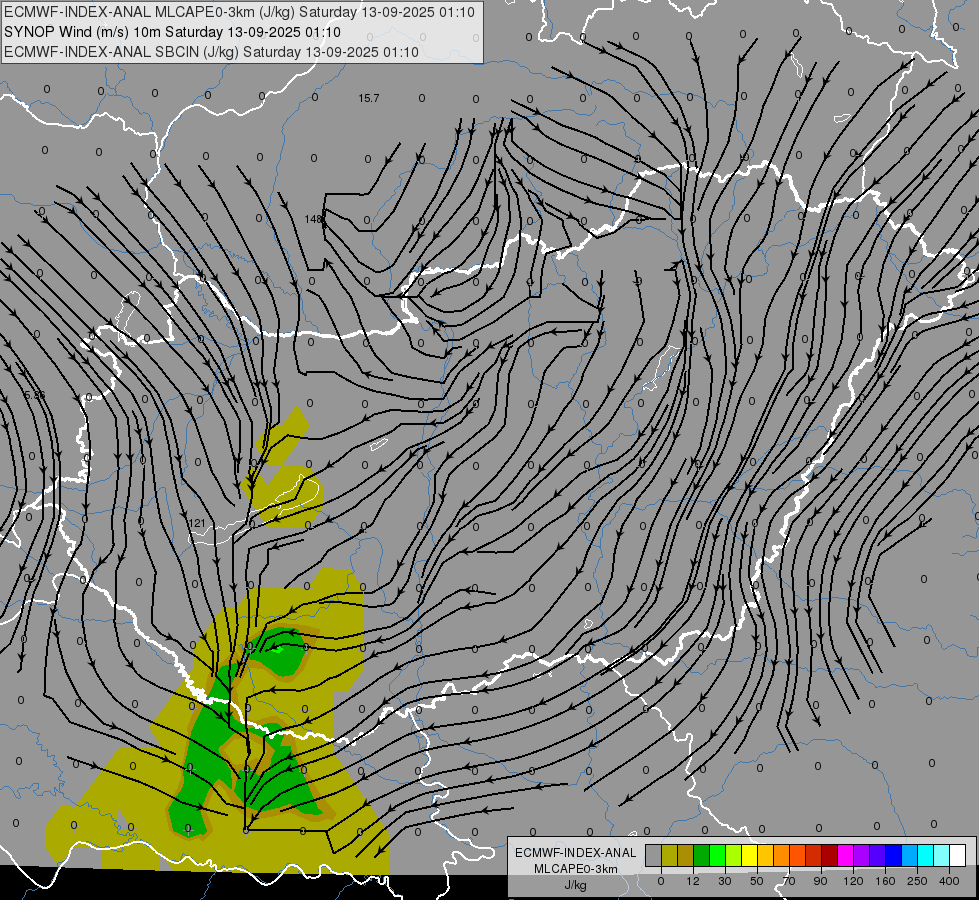Image resolution: width=979 pixels, height=900 pixels.
Task: Click the SBCIN title line in header
Action: tap(211, 52)
